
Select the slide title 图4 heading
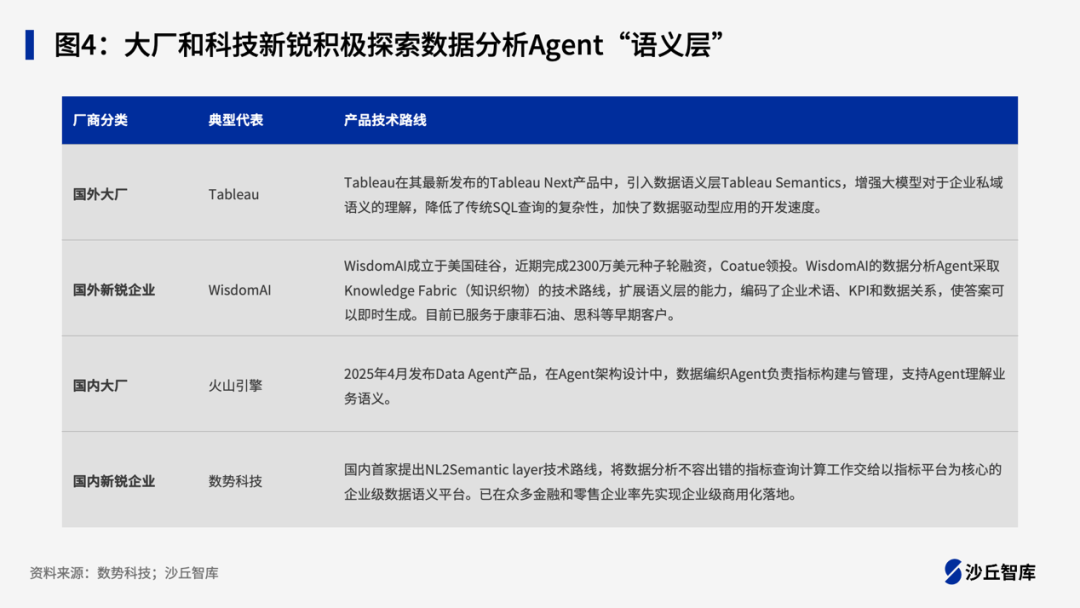pyautogui.click(x=388, y=45)
